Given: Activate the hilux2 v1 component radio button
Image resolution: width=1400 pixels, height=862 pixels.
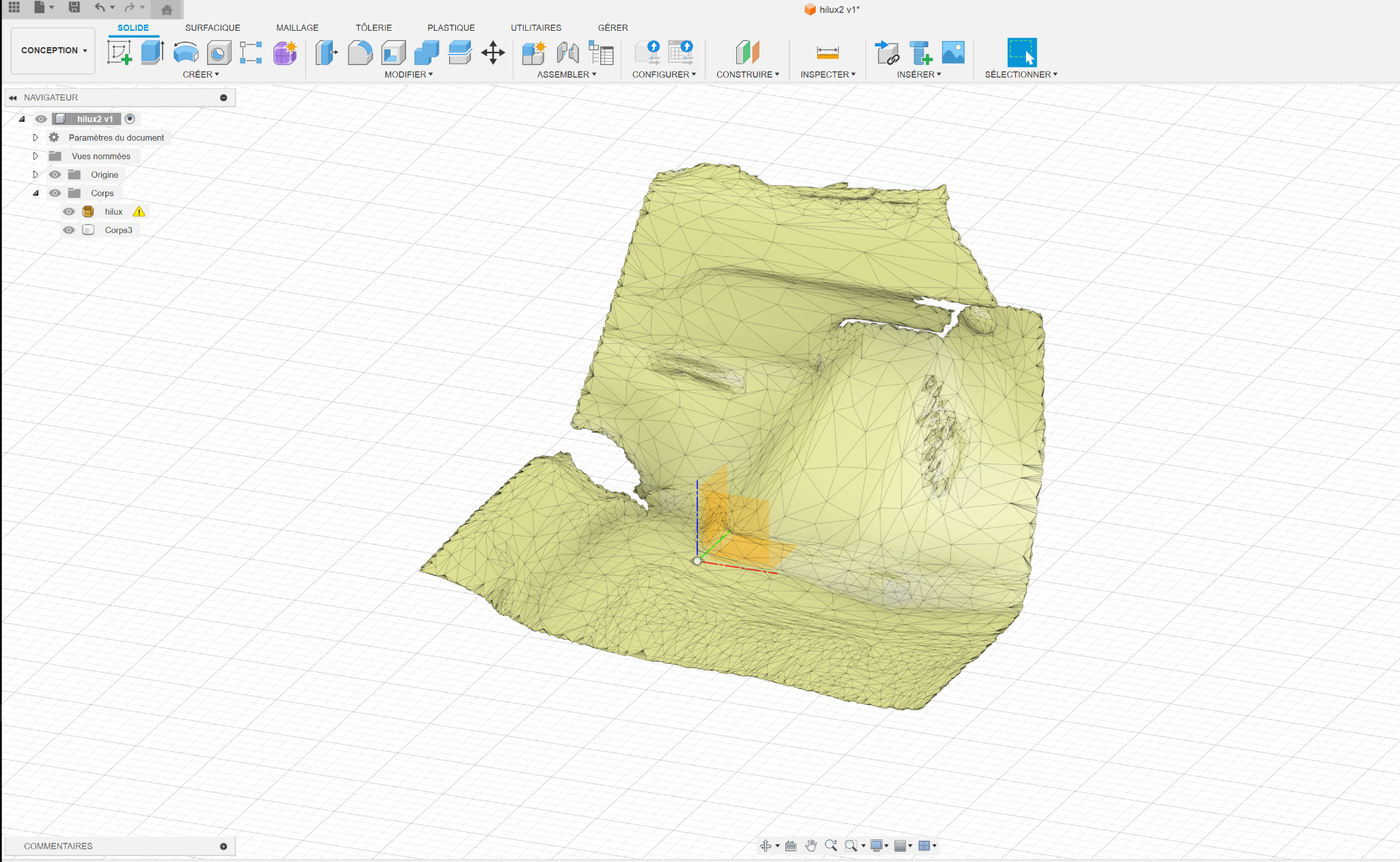Looking at the screenshot, I should click(130, 119).
